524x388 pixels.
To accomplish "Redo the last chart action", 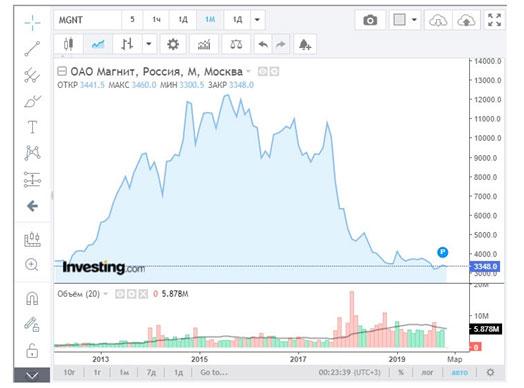I will coord(281,44).
